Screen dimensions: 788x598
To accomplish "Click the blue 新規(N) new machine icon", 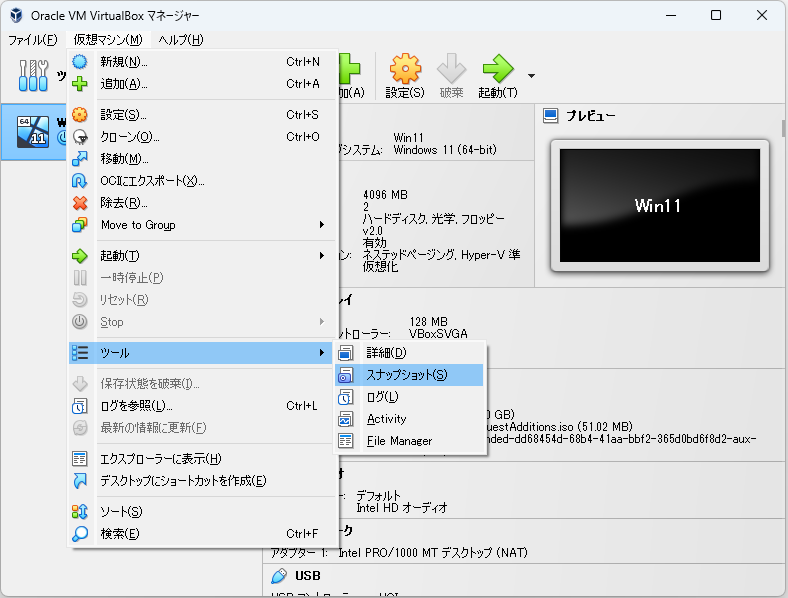I will pyautogui.click(x=79, y=62).
